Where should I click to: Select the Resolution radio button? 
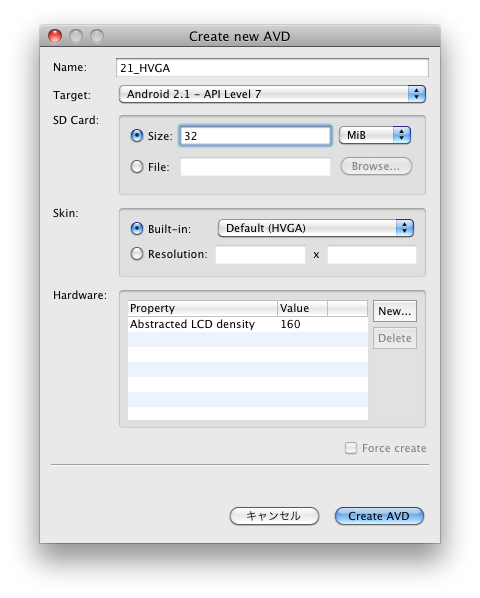tap(136, 254)
